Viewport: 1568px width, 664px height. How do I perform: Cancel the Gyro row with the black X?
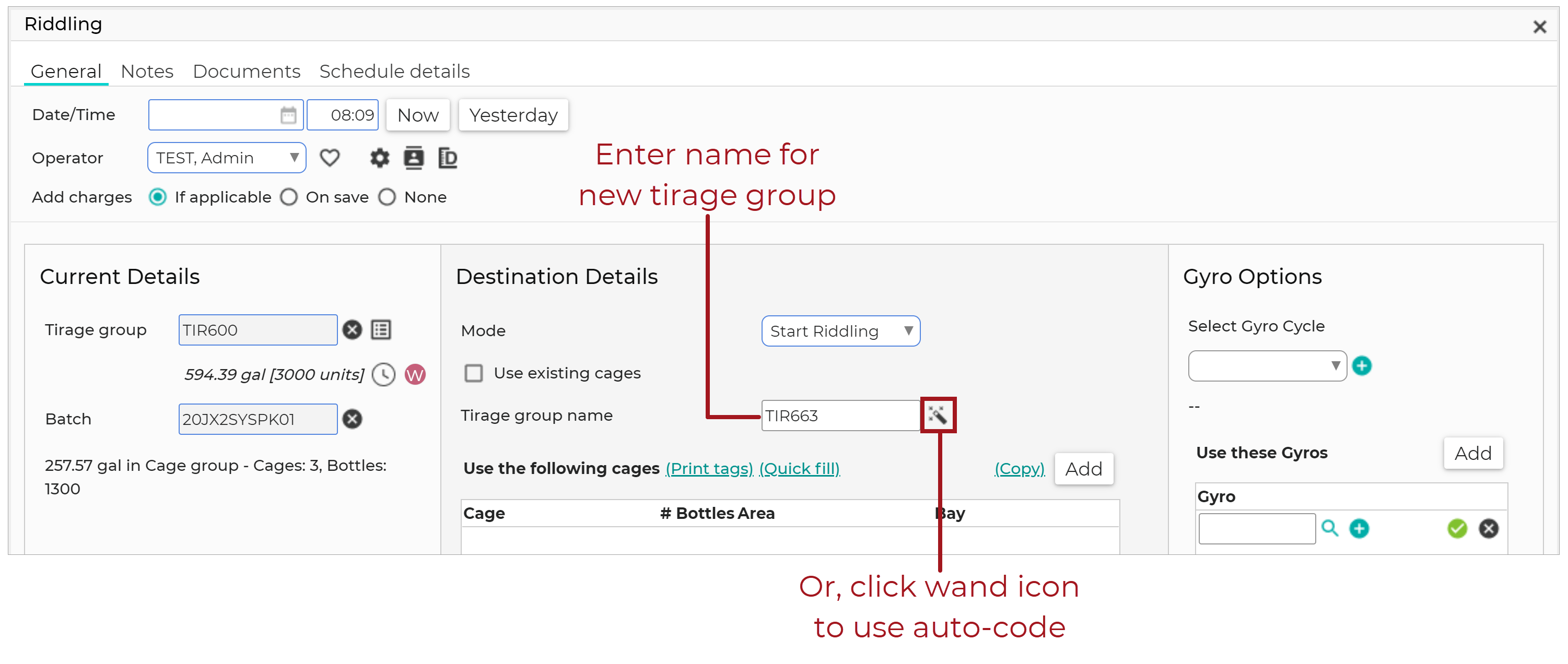(x=1489, y=528)
